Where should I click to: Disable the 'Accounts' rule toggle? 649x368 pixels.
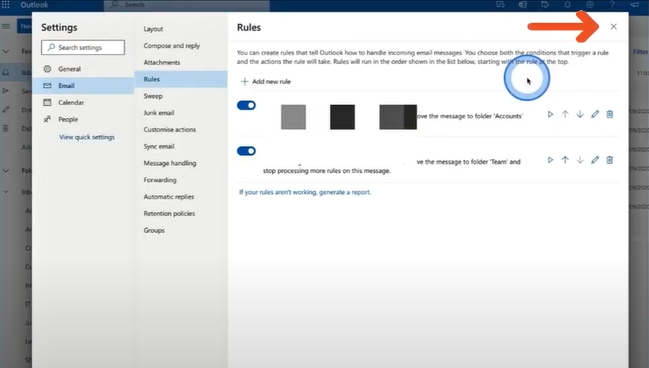click(x=246, y=105)
